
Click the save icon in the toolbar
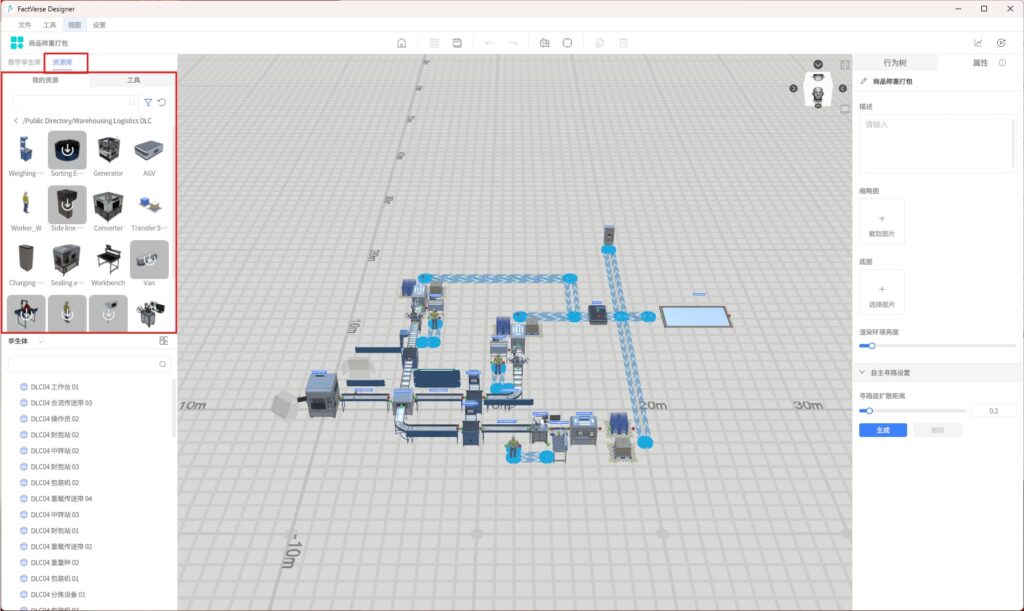tap(457, 43)
